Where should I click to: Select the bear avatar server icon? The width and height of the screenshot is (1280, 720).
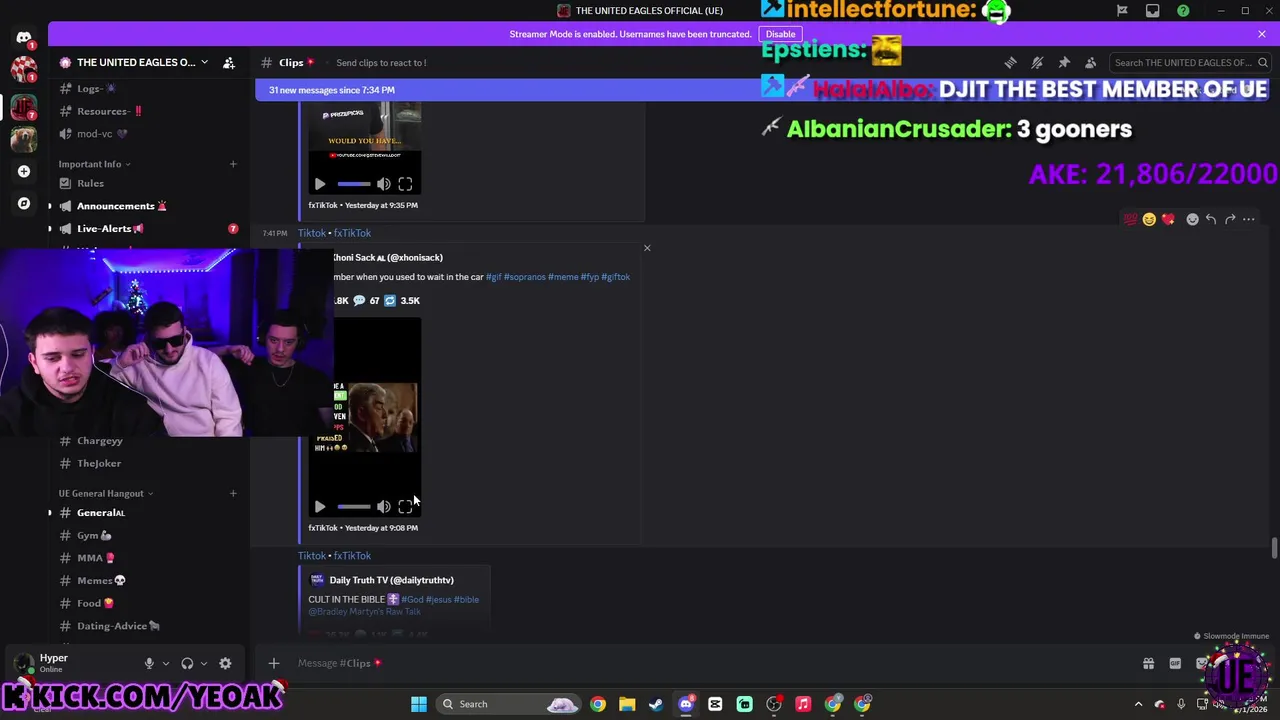(24, 137)
